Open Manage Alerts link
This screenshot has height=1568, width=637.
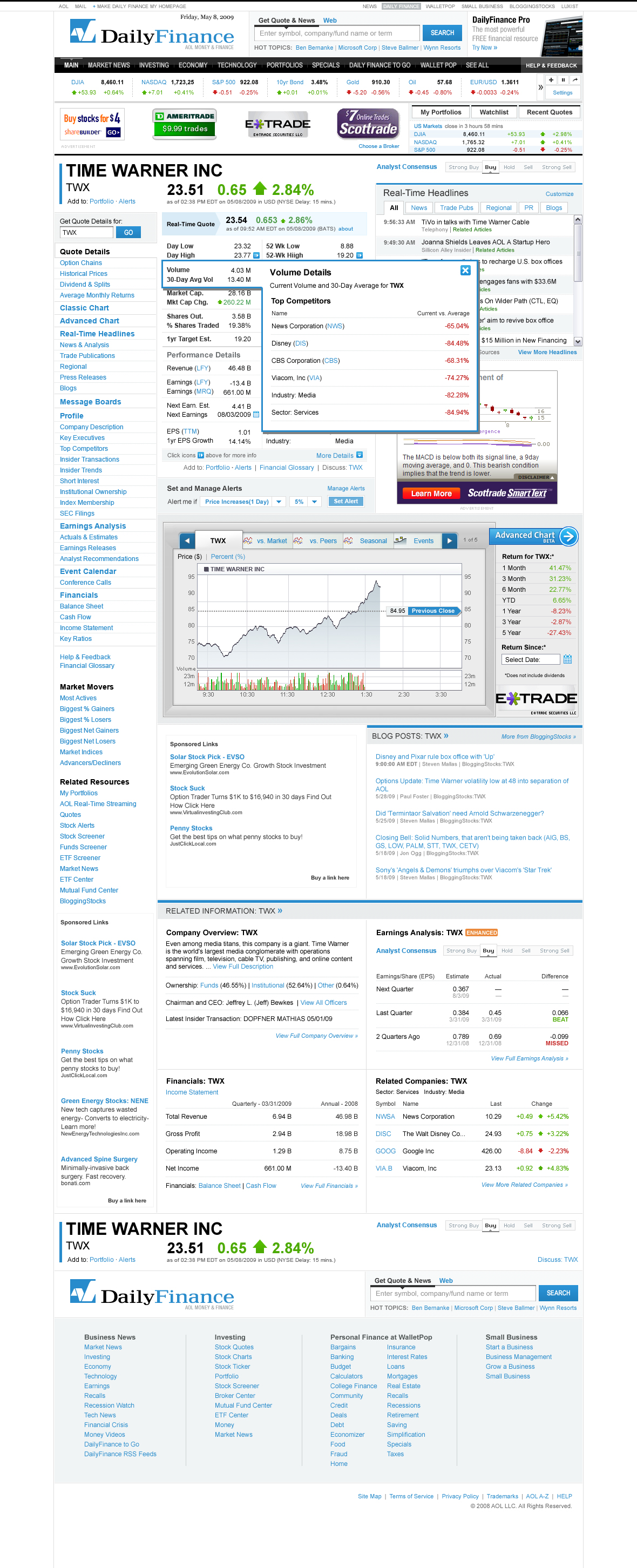click(345, 488)
